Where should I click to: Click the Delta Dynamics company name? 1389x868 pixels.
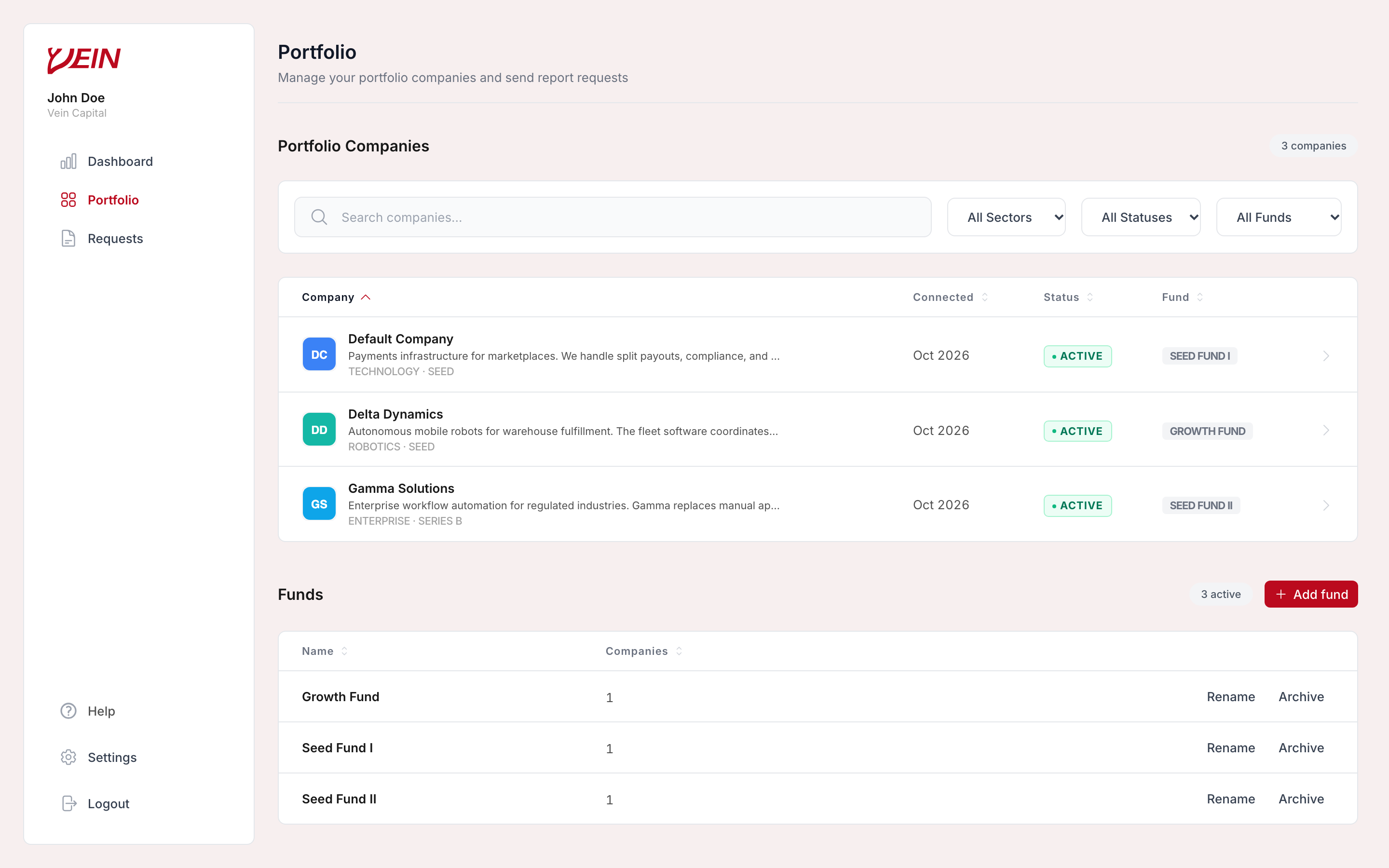click(x=395, y=414)
